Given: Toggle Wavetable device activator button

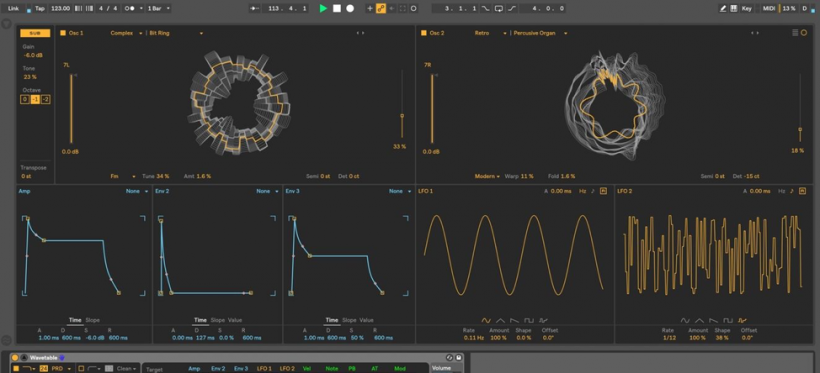Looking at the screenshot, I should (15, 358).
